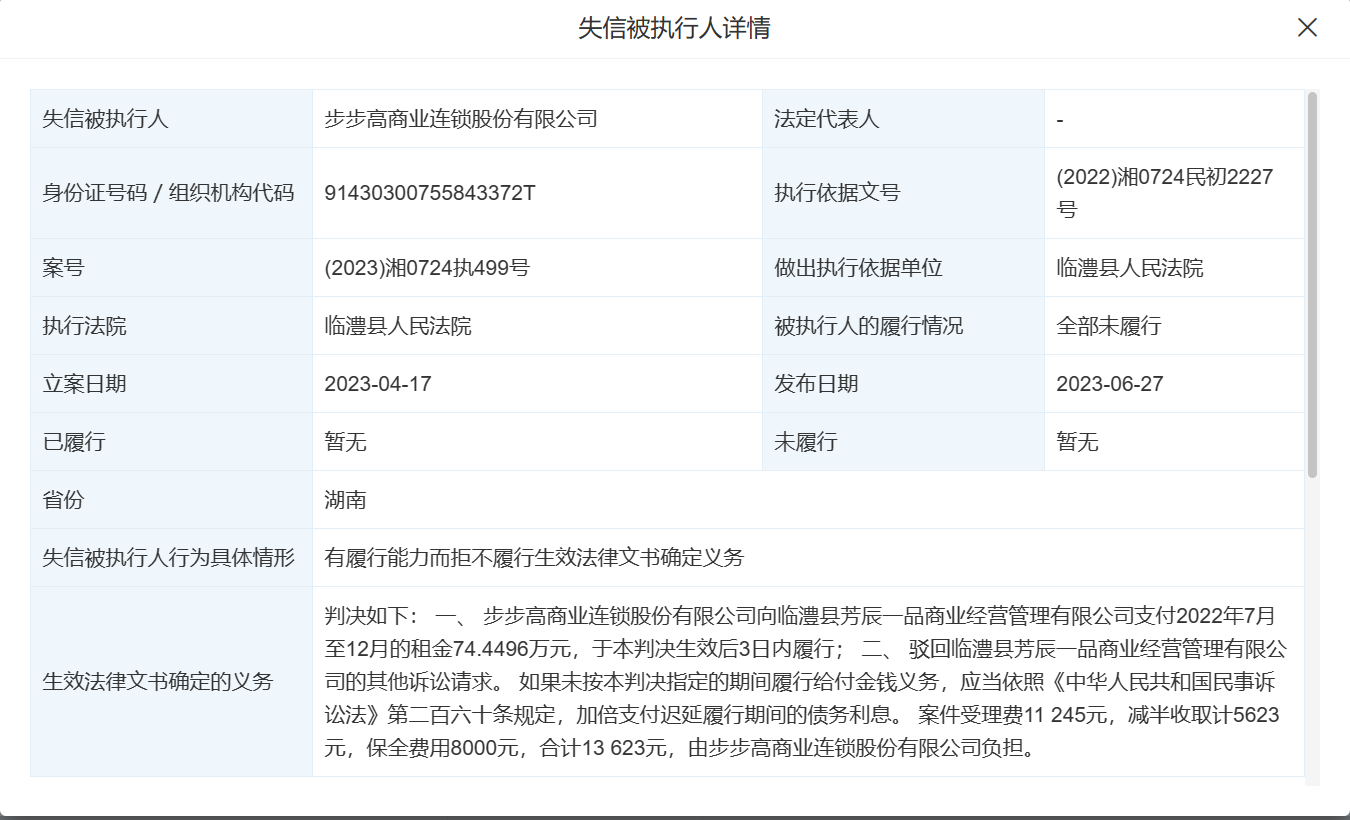Image resolution: width=1350 pixels, height=820 pixels.
Task: Click publish date 2023-06-27
Action: pyautogui.click(x=1110, y=384)
